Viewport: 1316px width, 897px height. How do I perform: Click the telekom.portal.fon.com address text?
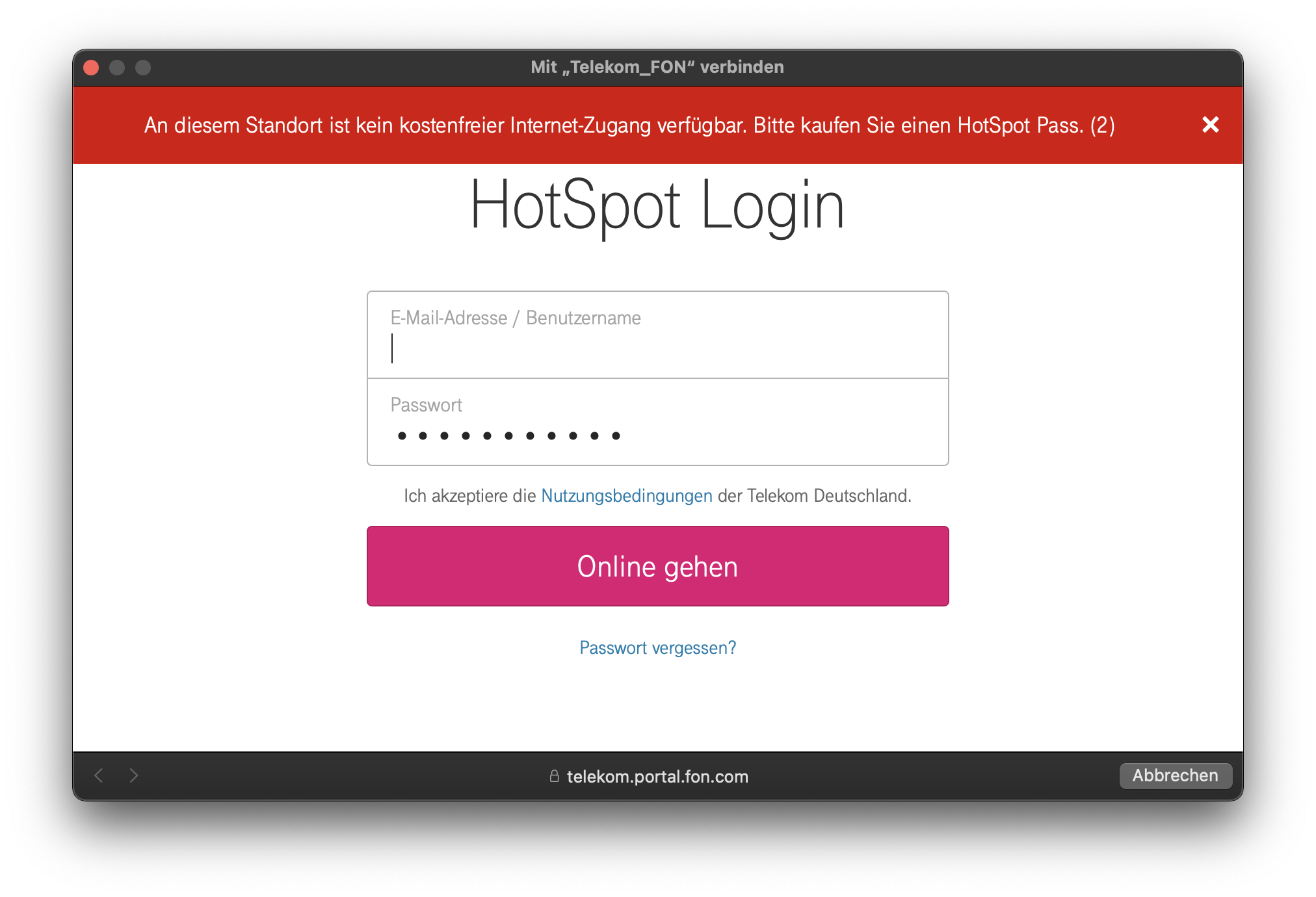coord(657,777)
